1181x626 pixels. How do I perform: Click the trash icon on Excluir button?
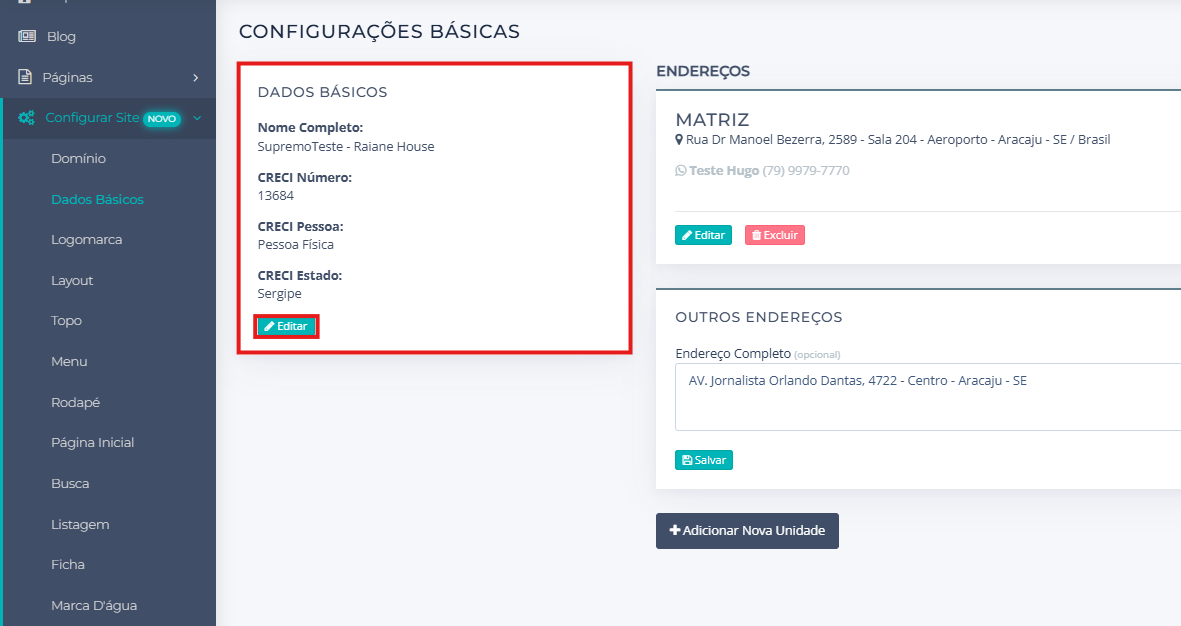point(757,235)
